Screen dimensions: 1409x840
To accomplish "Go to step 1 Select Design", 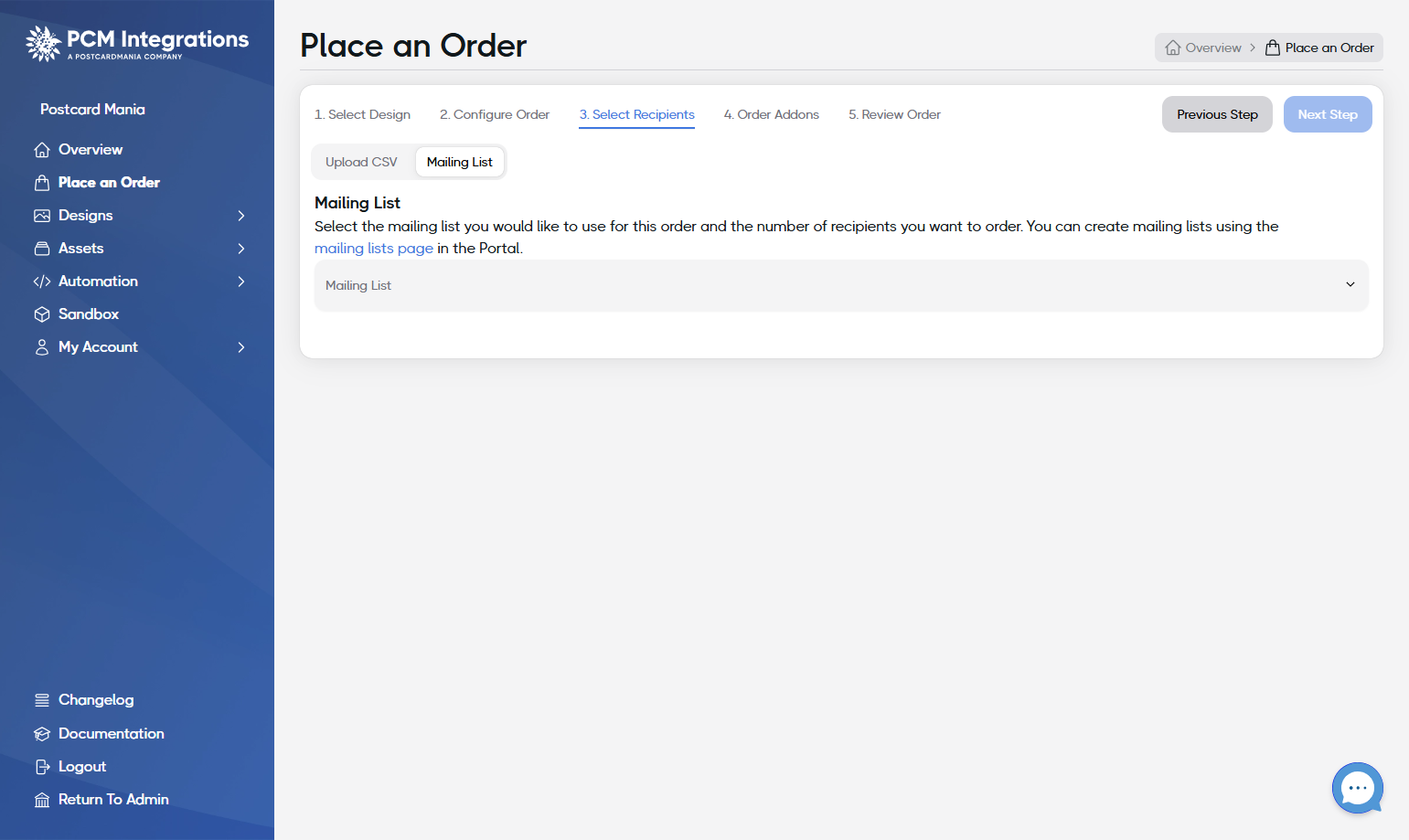I will point(362,114).
